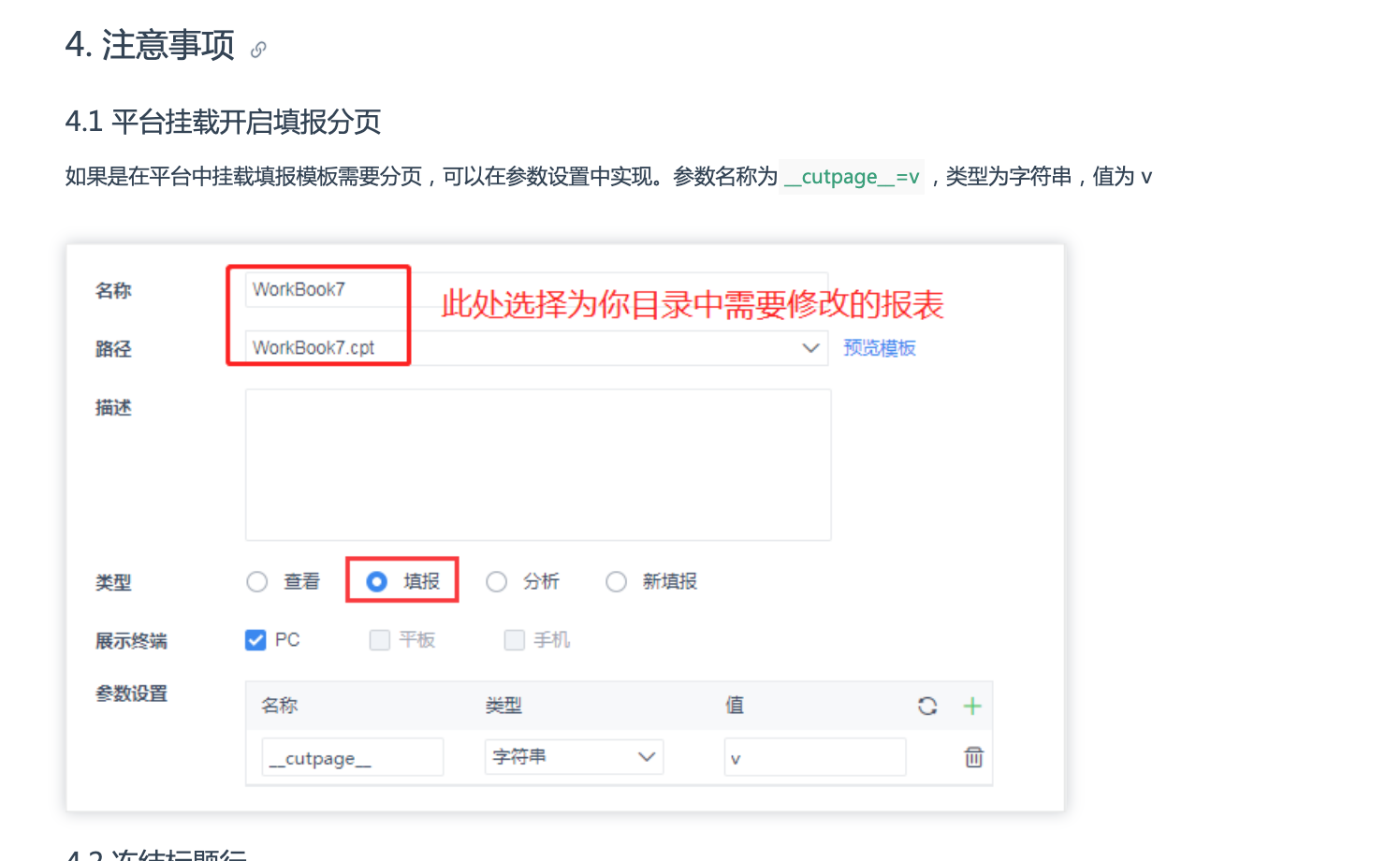The width and height of the screenshot is (1400, 861).
Task: Click the 预览模板 link
Action: (880, 348)
